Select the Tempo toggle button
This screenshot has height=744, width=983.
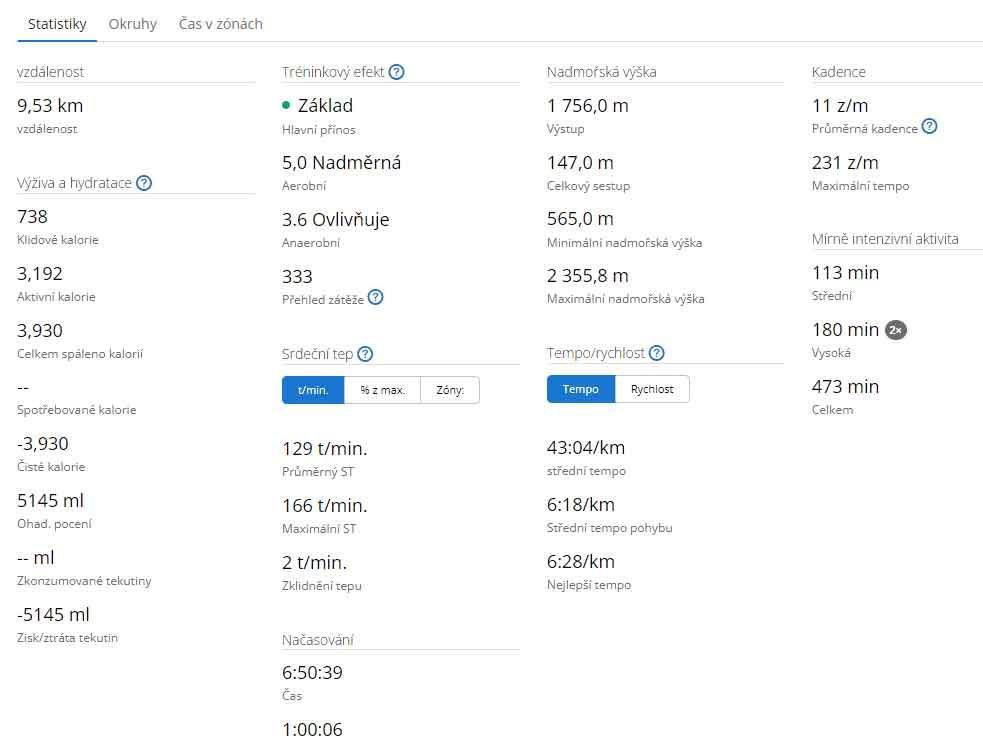(581, 389)
